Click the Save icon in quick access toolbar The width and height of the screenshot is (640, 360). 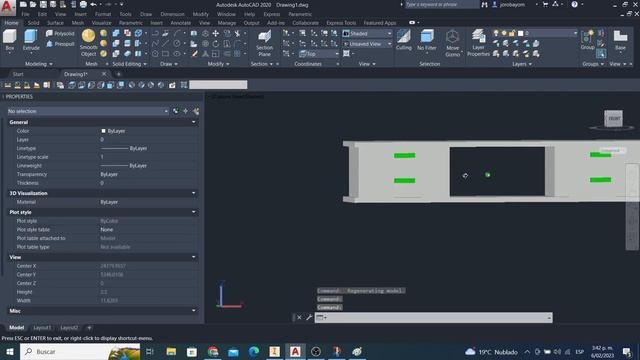(43, 4)
